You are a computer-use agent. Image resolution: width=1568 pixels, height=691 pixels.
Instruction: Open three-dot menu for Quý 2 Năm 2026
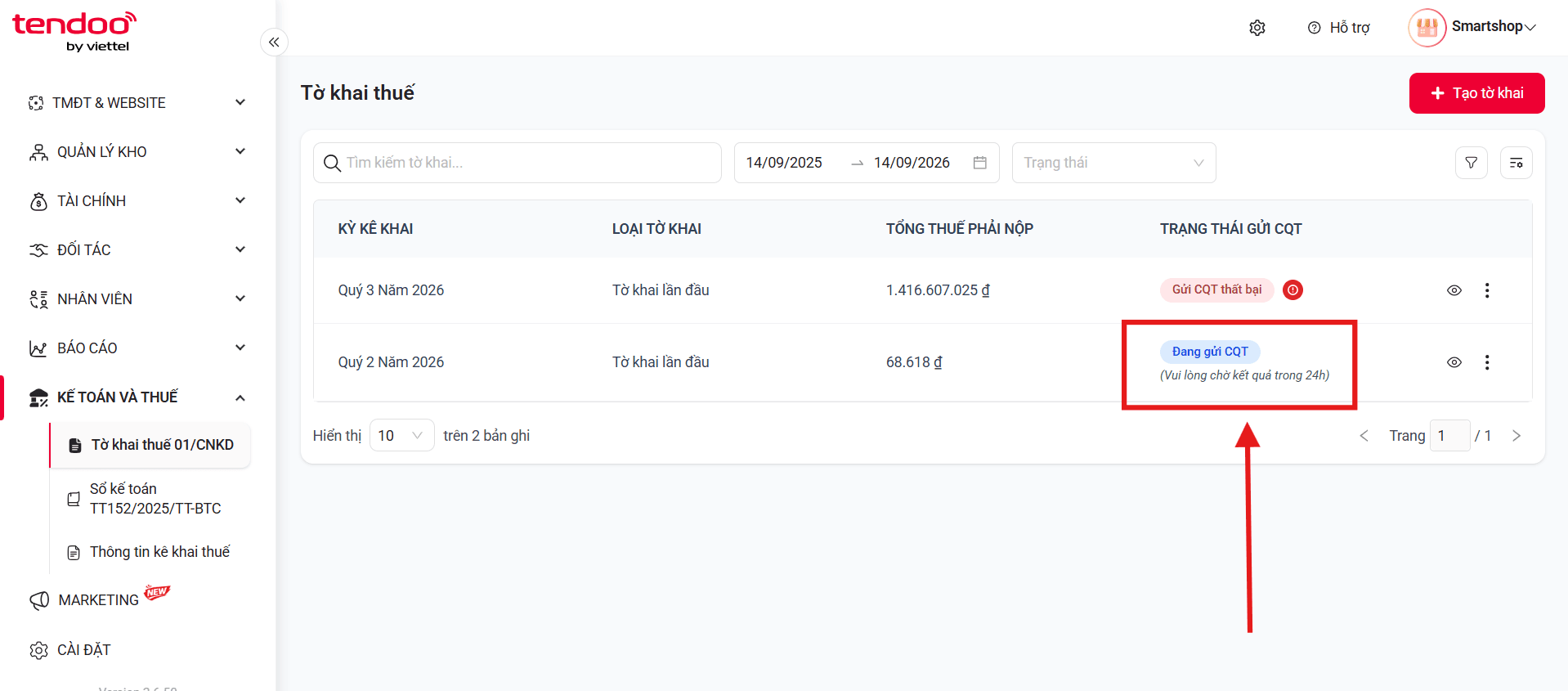[1486, 362]
